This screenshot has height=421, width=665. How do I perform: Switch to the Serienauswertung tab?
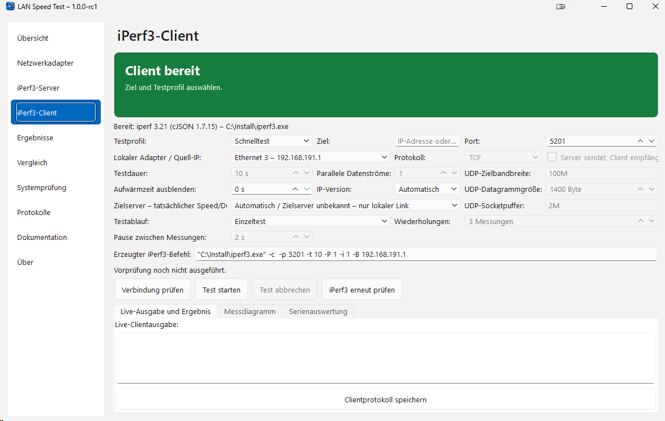(318, 312)
